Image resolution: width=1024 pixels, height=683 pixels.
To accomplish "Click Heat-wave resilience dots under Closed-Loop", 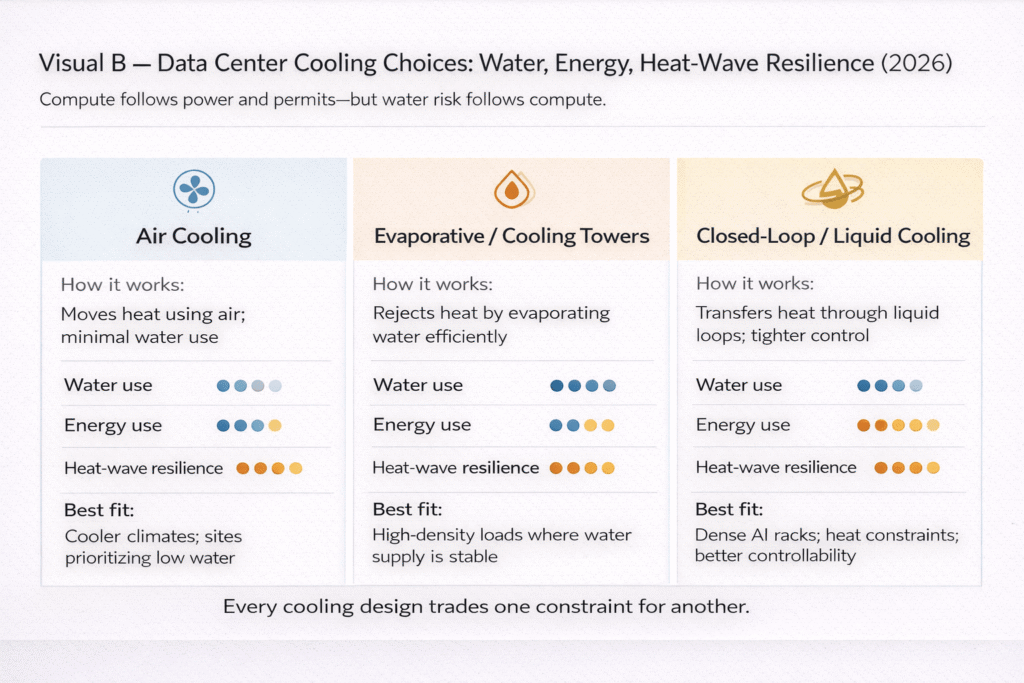I will point(907,467).
